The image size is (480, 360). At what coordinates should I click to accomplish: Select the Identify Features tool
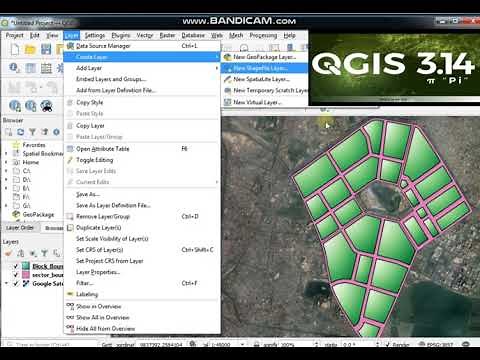pyautogui.click(x=14, y=68)
